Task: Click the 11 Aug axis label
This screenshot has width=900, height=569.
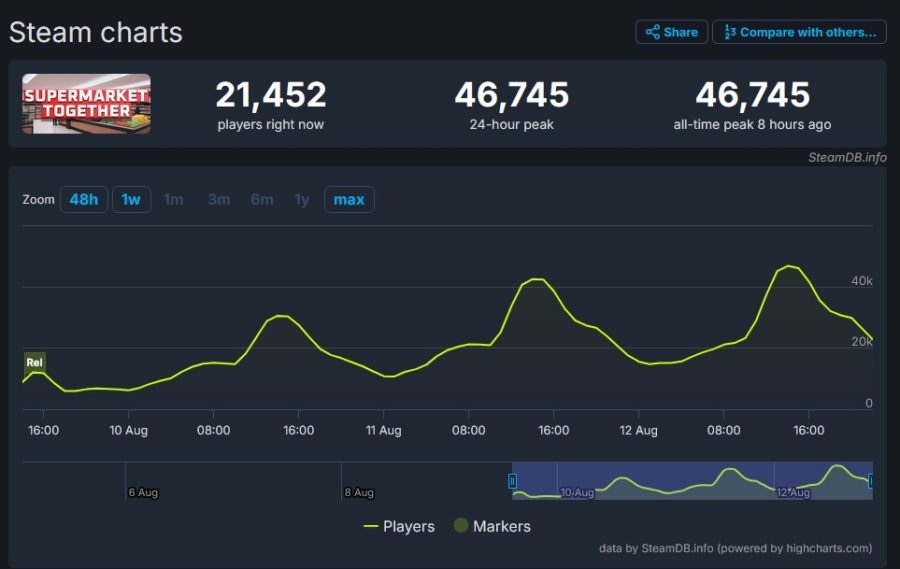Action: 383,430
